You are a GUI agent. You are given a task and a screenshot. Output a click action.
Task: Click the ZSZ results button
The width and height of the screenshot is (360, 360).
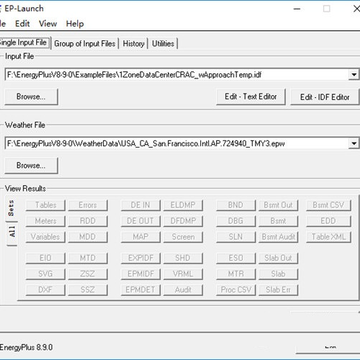click(88, 274)
